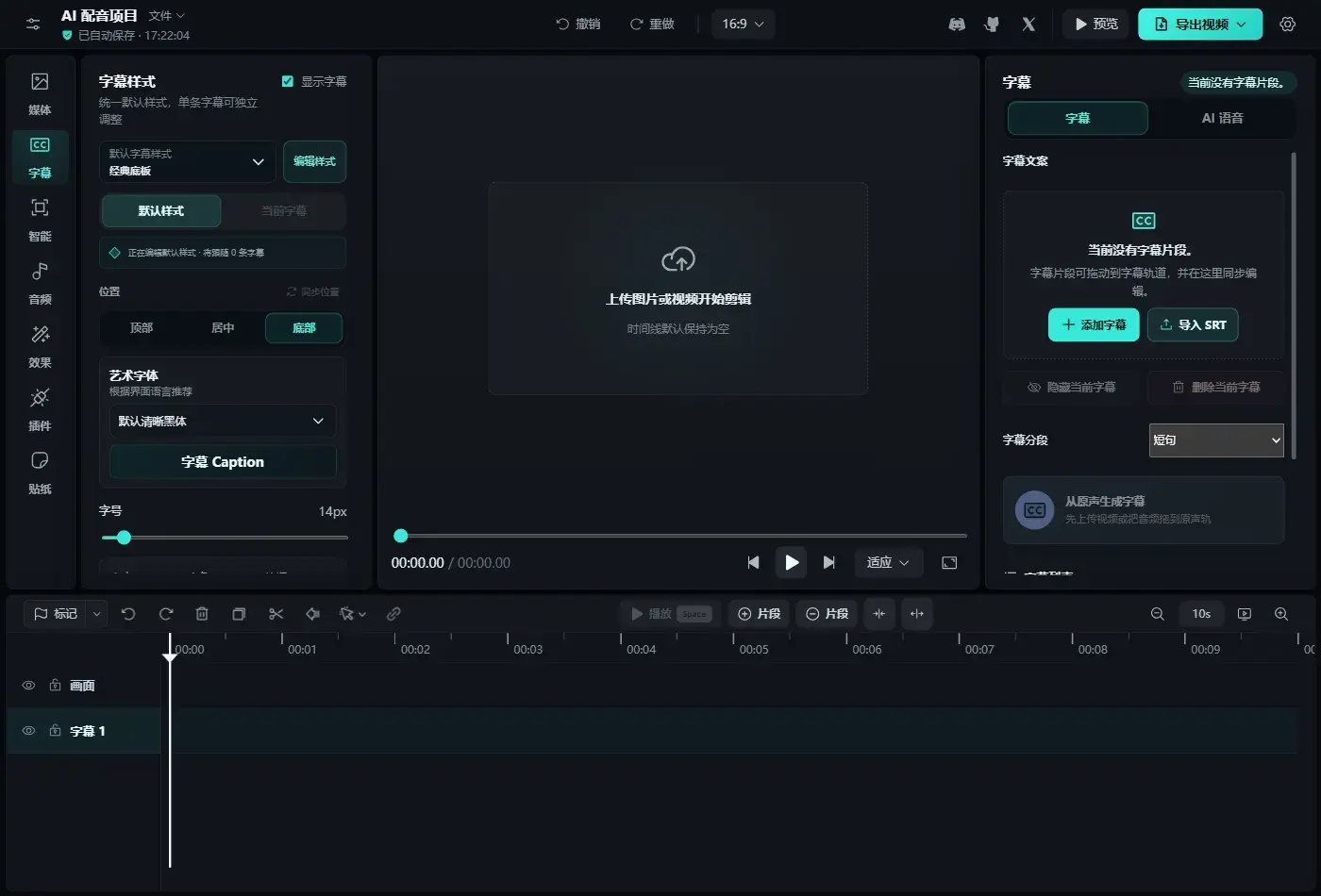Open the 默认清晰黑体 font dropdown

click(223, 422)
